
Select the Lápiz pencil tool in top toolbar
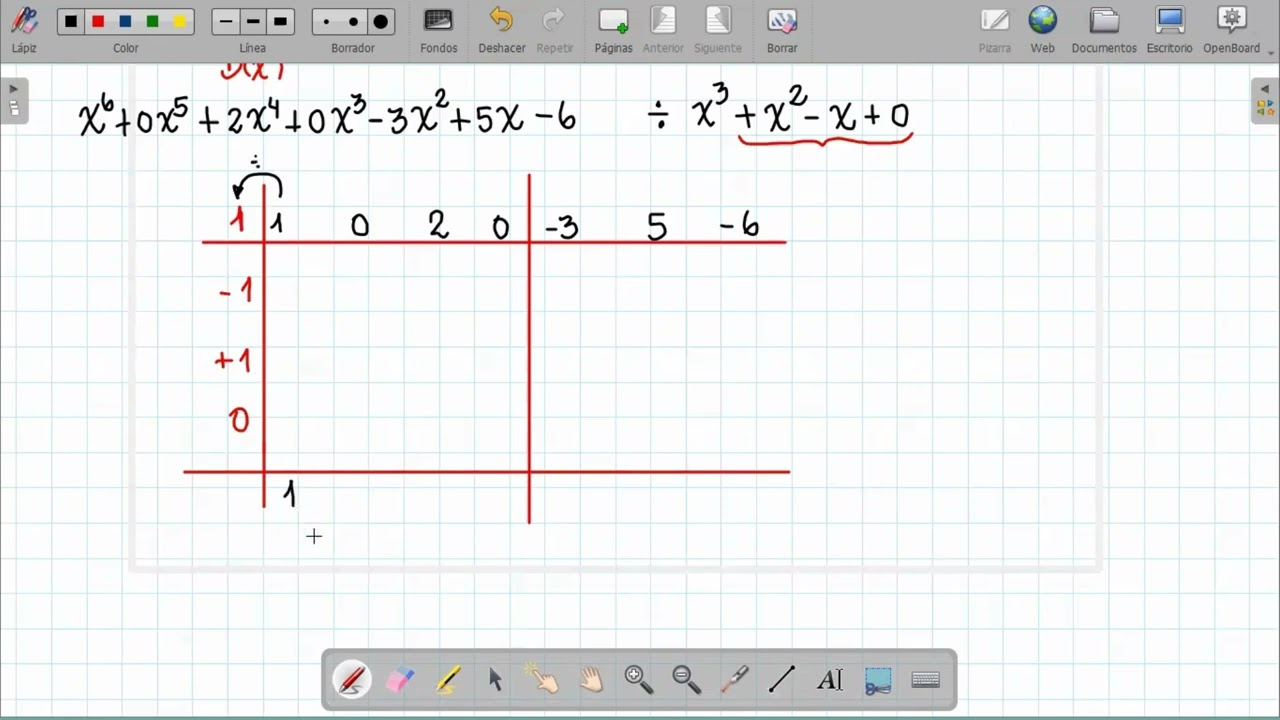(x=24, y=29)
